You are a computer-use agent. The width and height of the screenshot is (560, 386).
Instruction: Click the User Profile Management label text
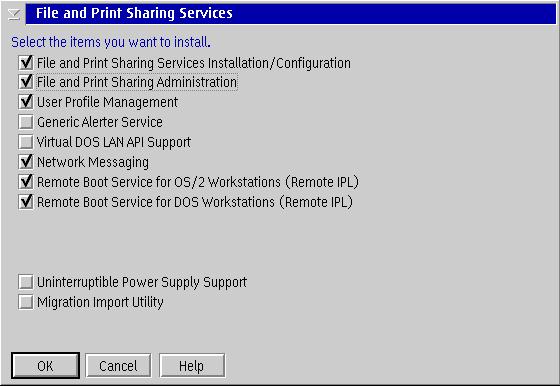(107, 102)
